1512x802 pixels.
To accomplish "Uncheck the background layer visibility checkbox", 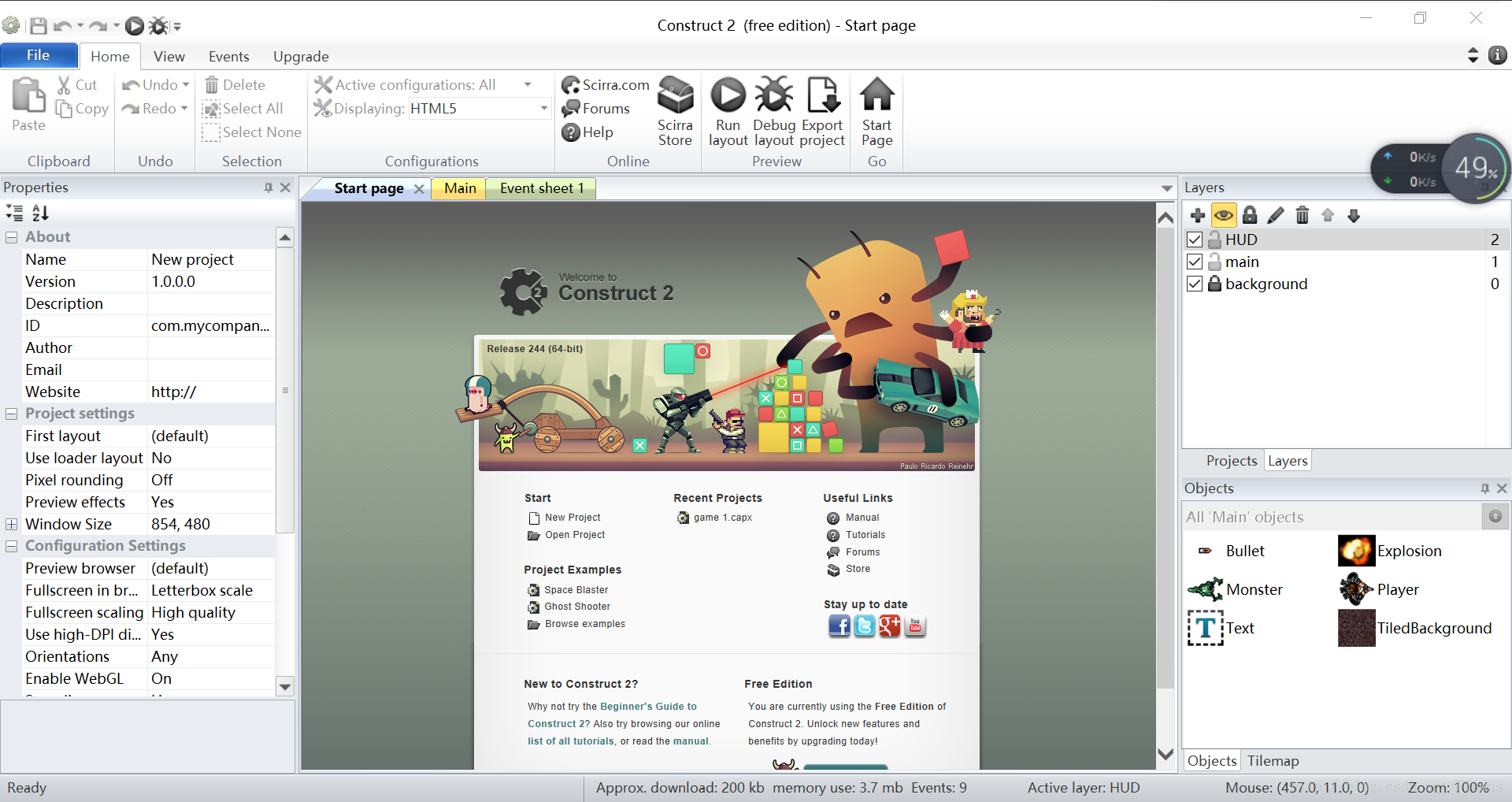I will pyautogui.click(x=1195, y=284).
